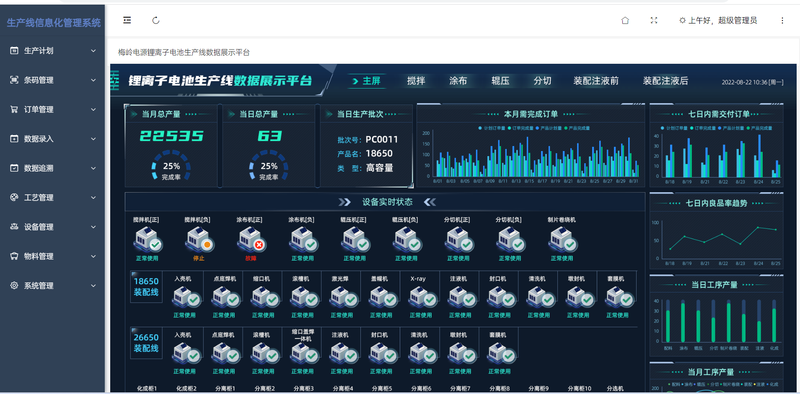
Task: Click the 26650 装配线 label box
Action: point(146,343)
